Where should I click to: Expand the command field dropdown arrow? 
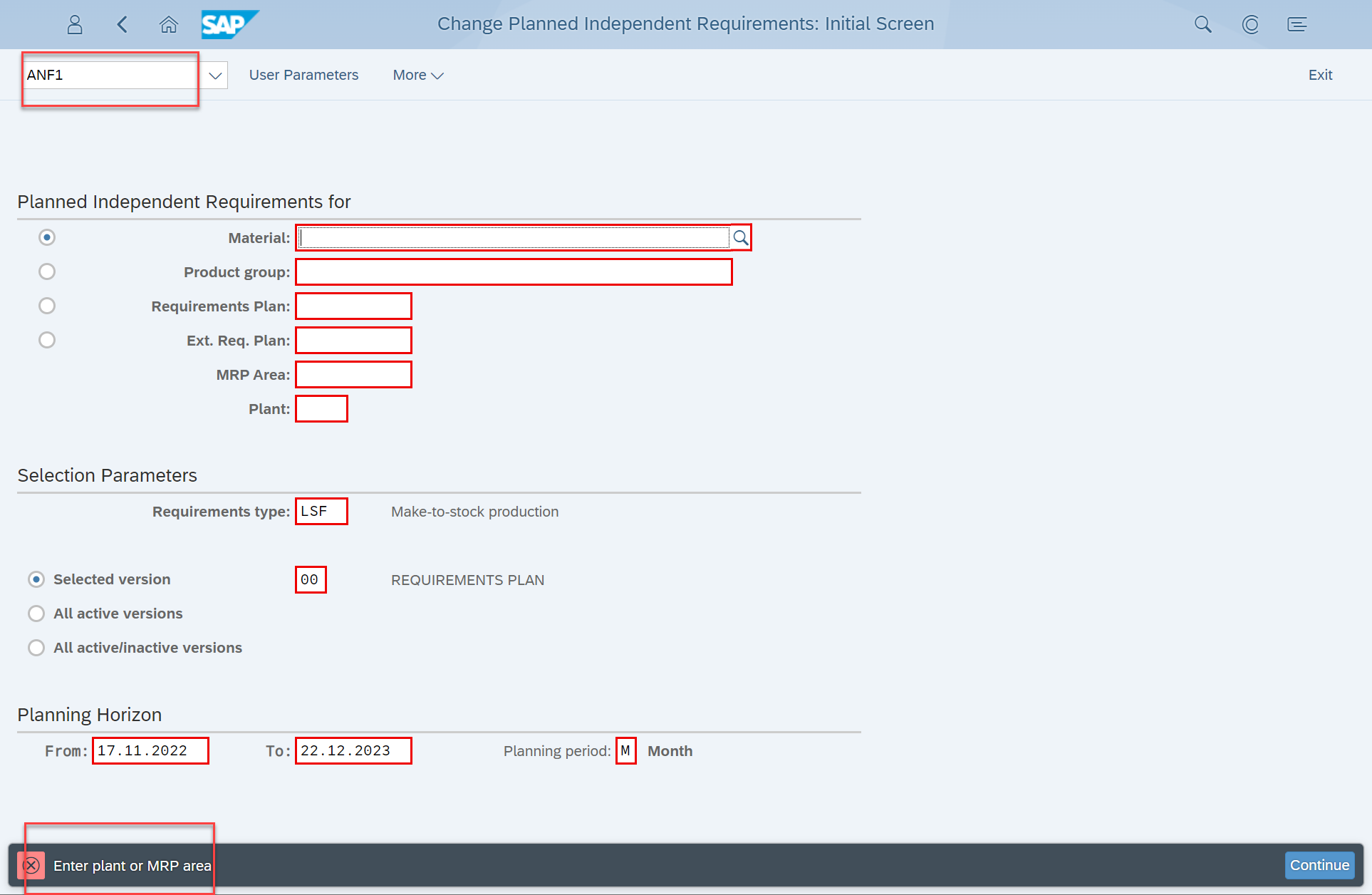(215, 75)
